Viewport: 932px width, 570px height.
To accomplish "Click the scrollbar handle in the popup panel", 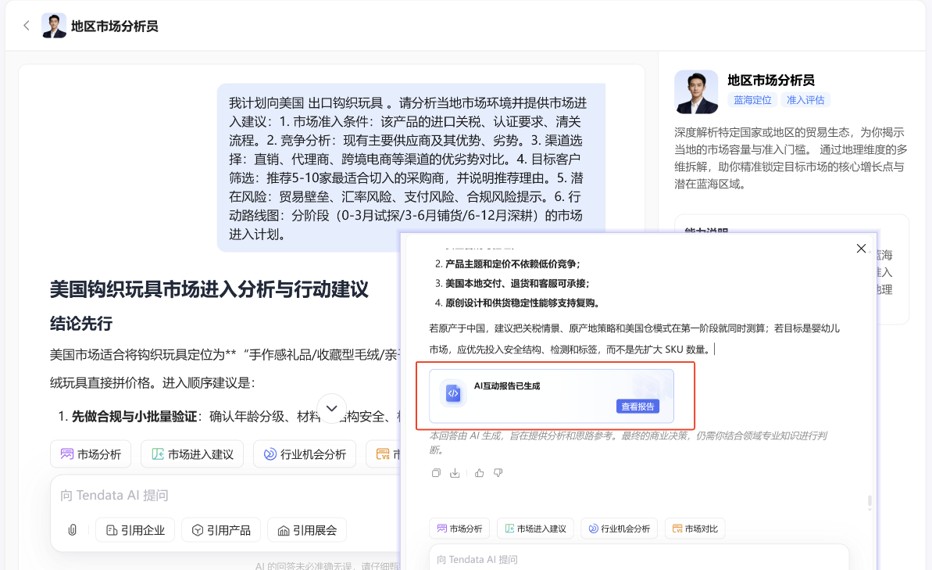I will click(x=870, y=502).
